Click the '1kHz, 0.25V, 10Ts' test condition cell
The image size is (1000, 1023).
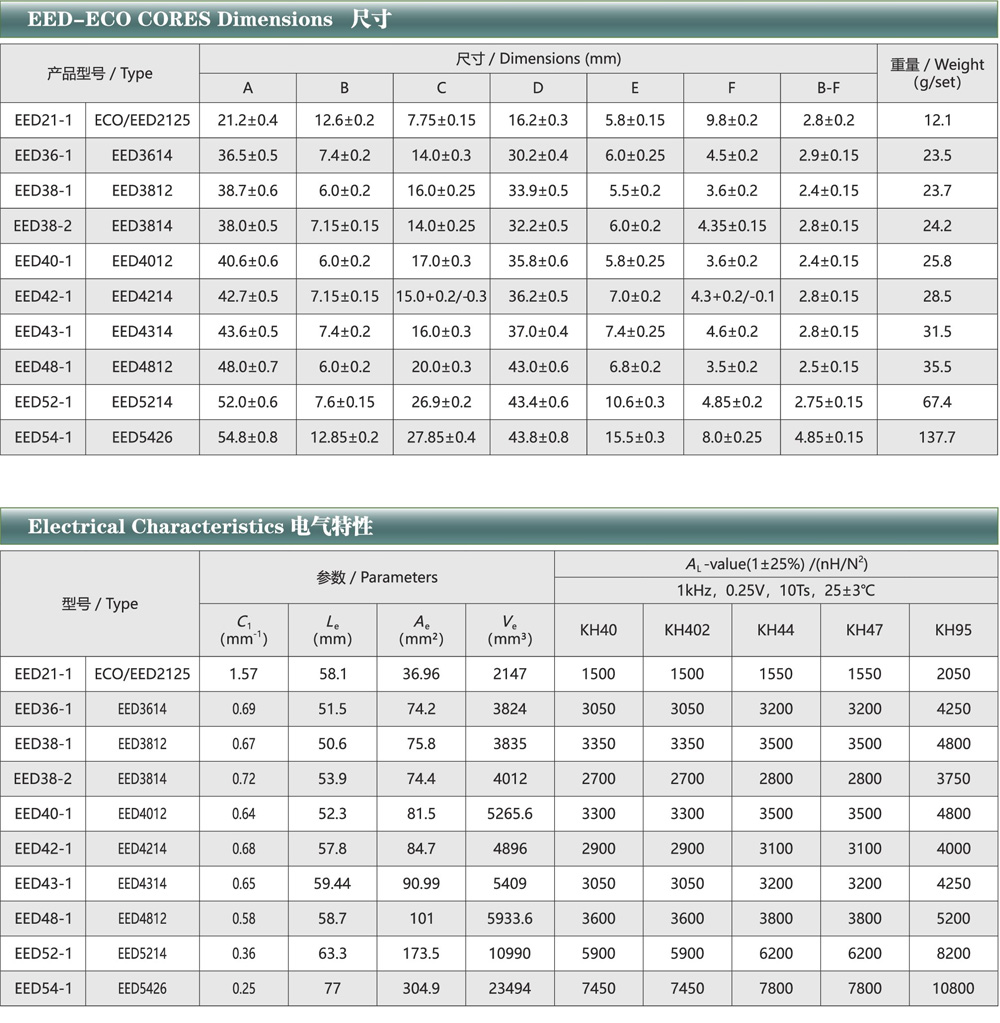(x=776, y=590)
